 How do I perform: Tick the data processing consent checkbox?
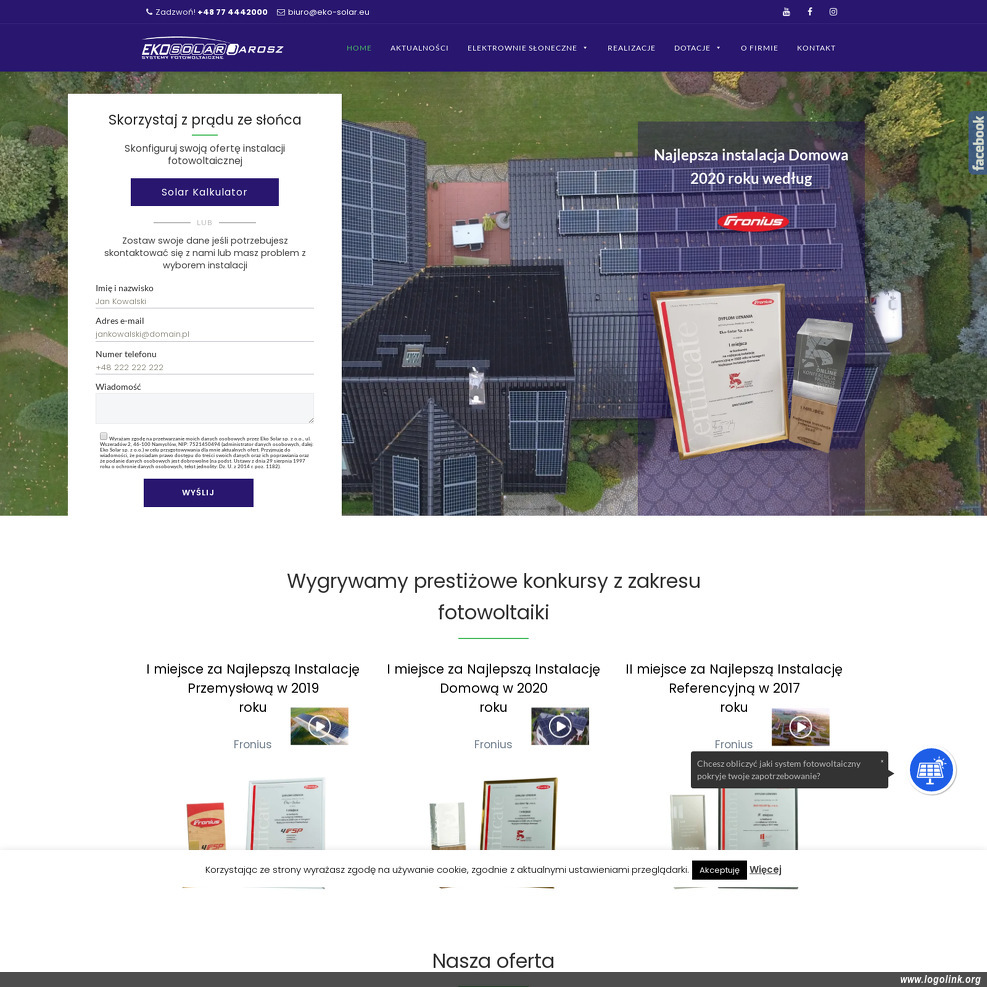coord(104,436)
